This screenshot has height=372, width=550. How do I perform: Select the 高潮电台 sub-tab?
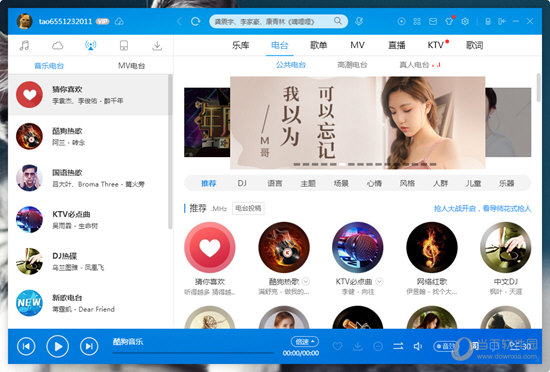(x=352, y=65)
